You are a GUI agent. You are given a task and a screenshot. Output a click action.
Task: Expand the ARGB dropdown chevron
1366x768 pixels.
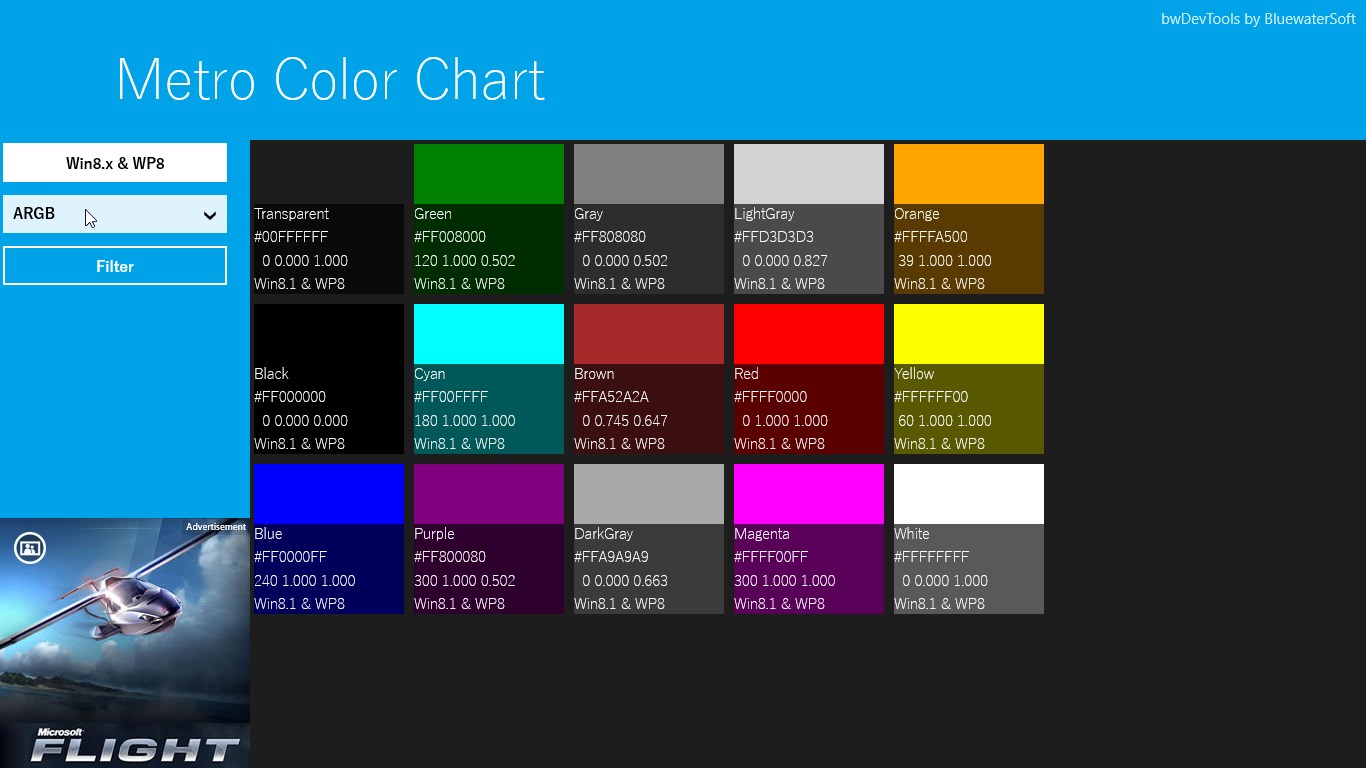pos(209,215)
